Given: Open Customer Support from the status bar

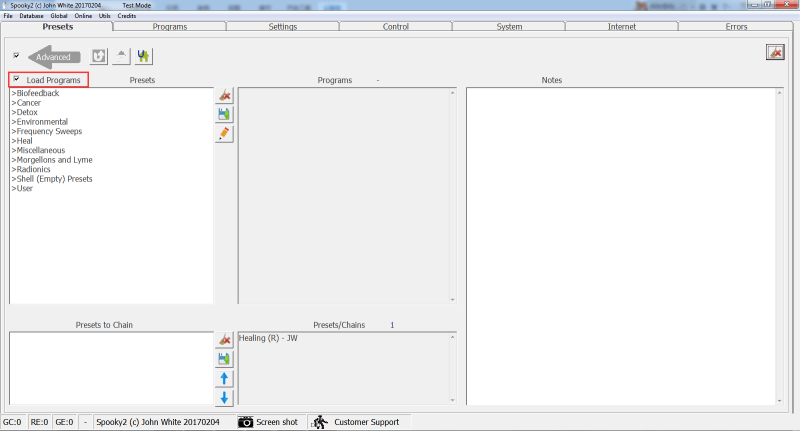Looking at the screenshot, I should [357, 422].
